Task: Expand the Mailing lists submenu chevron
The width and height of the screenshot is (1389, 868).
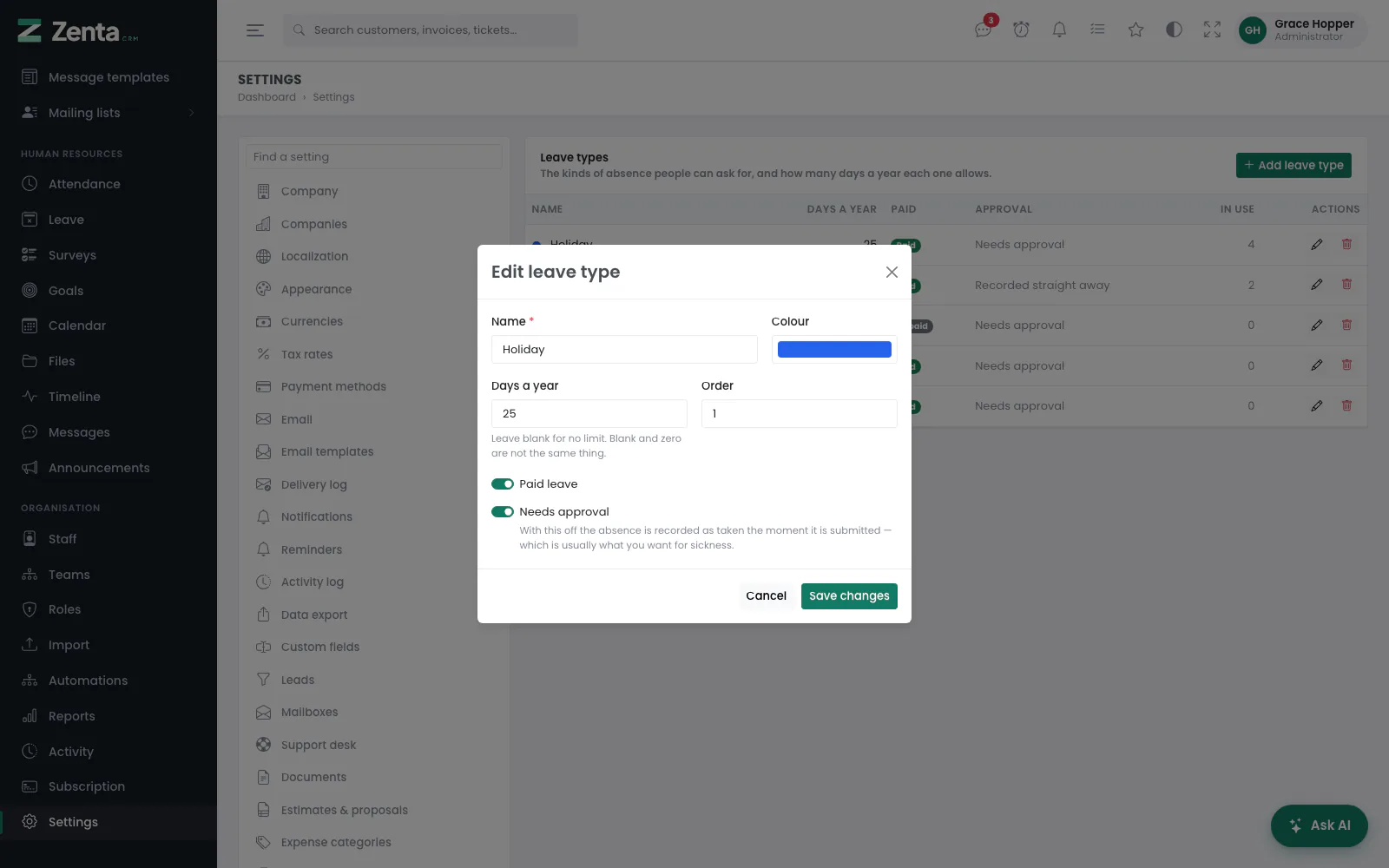Action: 191,113
